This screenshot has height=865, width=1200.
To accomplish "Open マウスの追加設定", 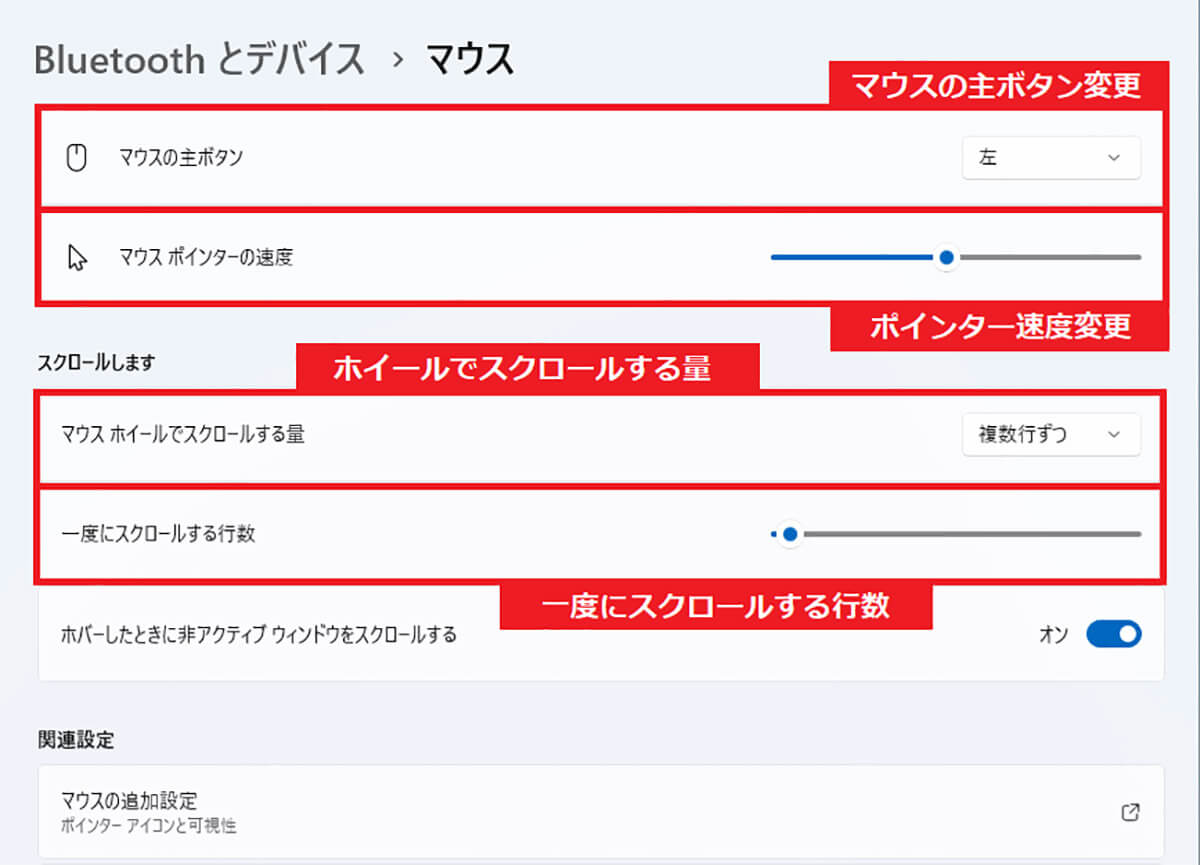I will tap(600, 812).
